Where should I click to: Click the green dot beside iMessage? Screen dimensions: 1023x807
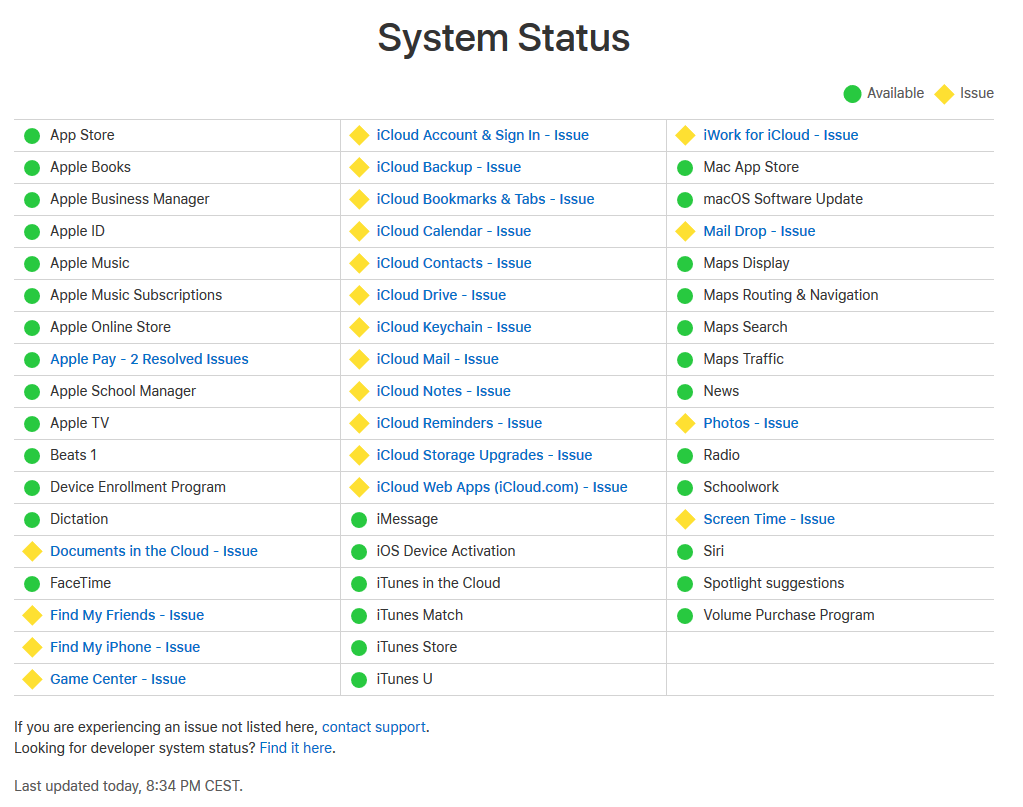[x=359, y=520]
